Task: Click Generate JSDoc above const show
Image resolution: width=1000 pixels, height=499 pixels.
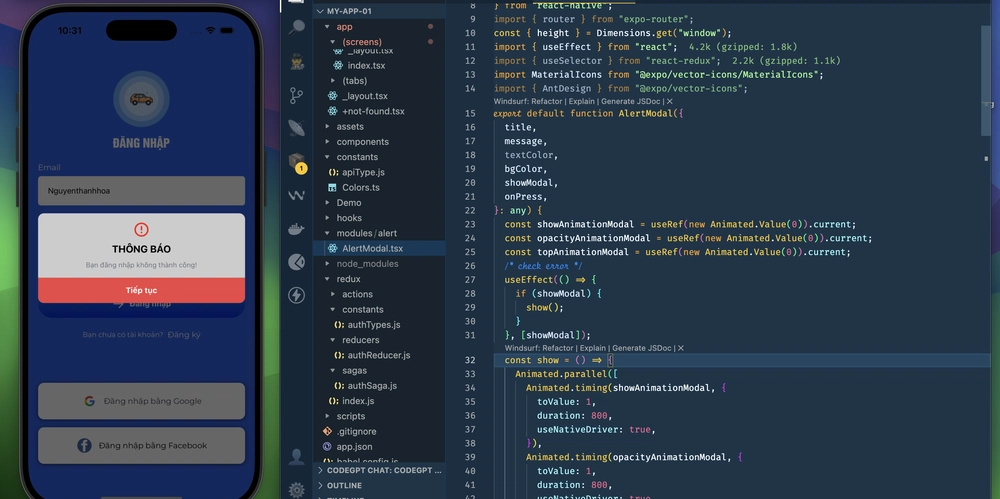Action: (643, 348)
